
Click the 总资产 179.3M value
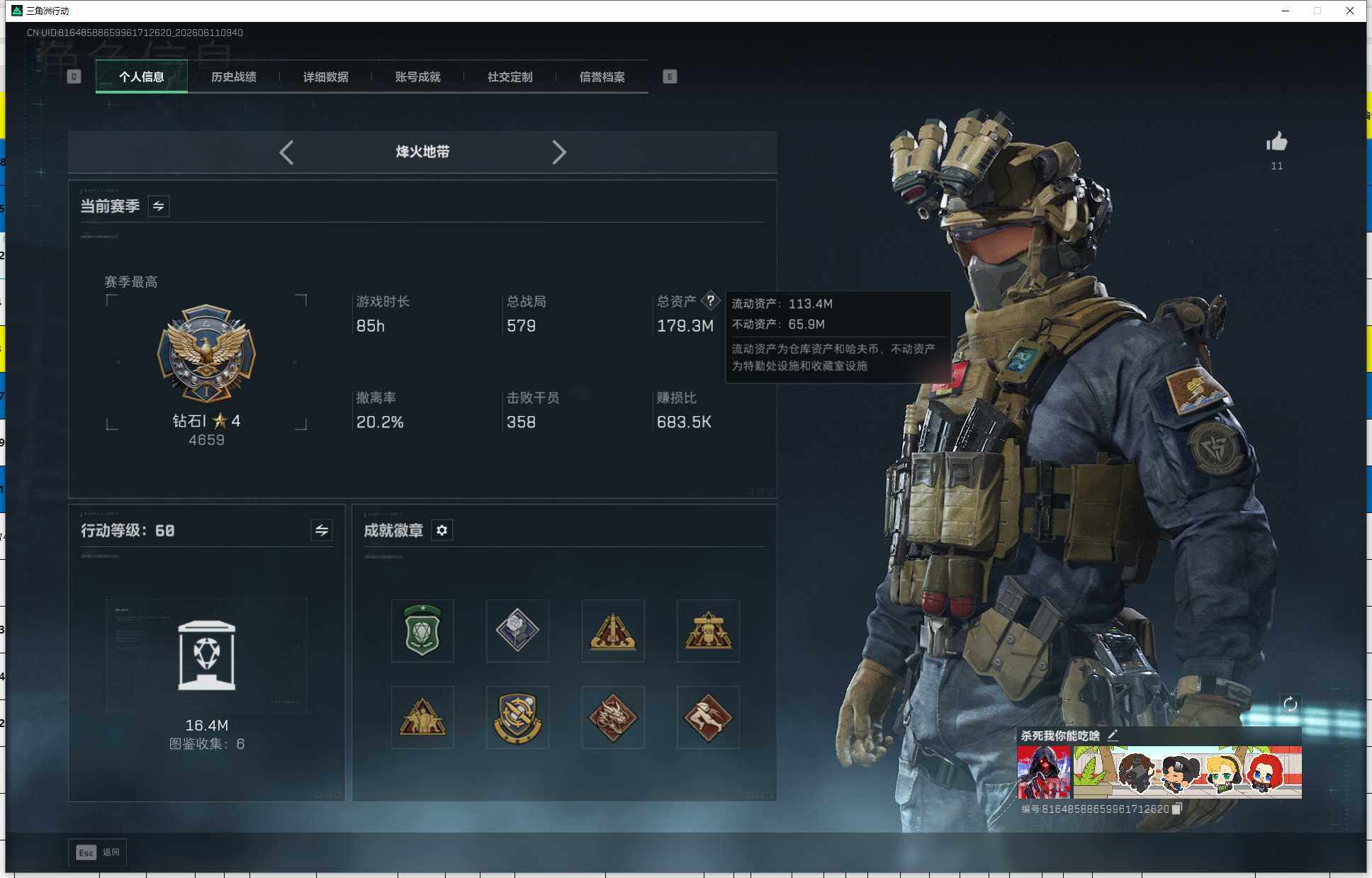click(x=685, y=326)
